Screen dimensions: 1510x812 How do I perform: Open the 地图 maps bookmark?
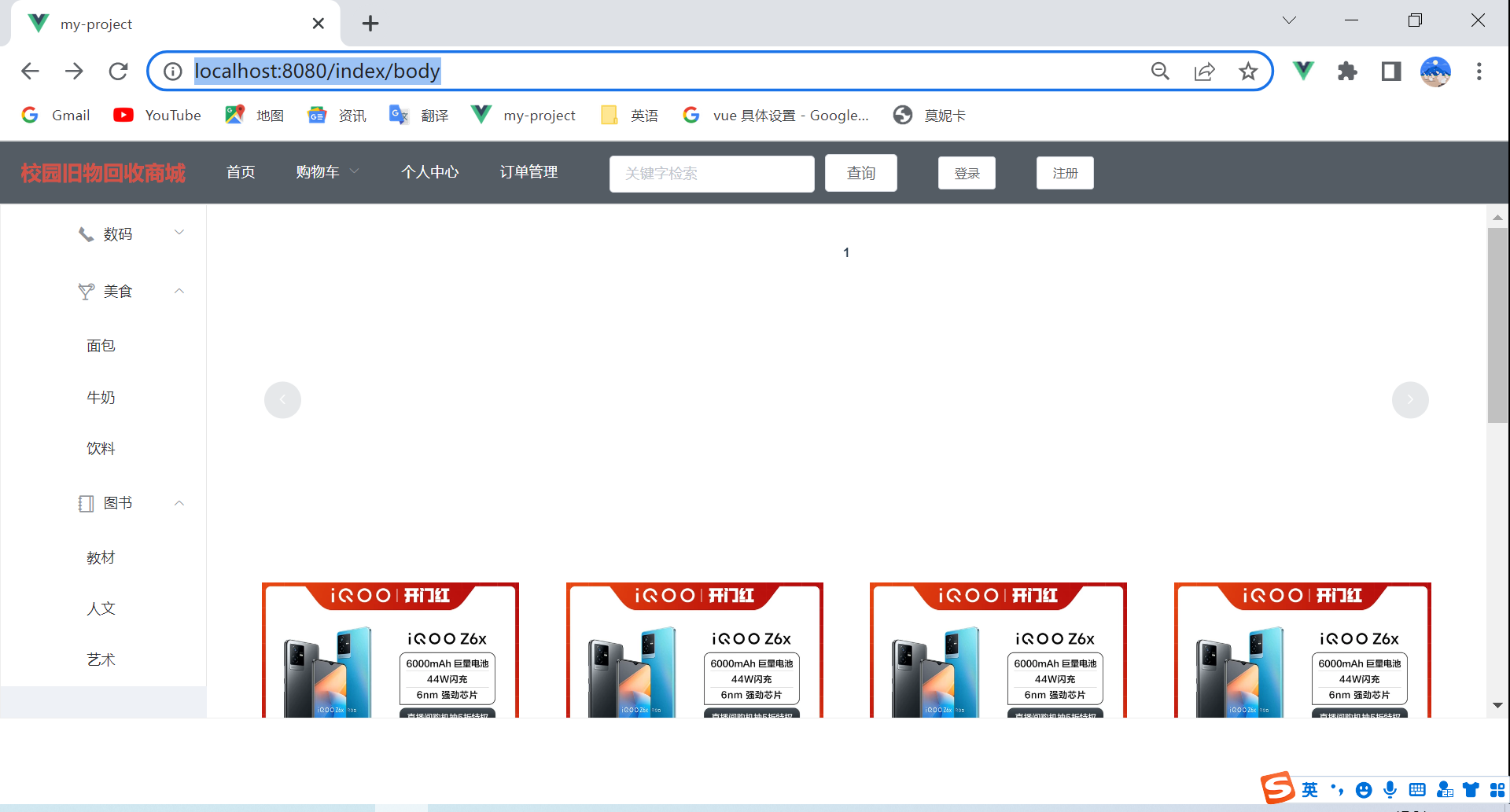[x=254, y=116]
